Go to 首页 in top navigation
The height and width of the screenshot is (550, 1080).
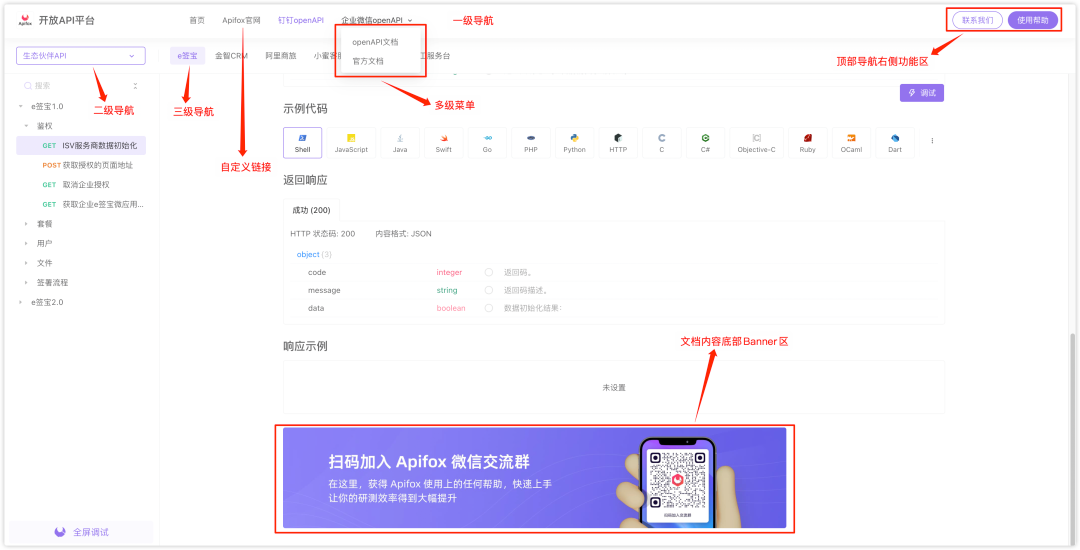click(x=197, y=21)
